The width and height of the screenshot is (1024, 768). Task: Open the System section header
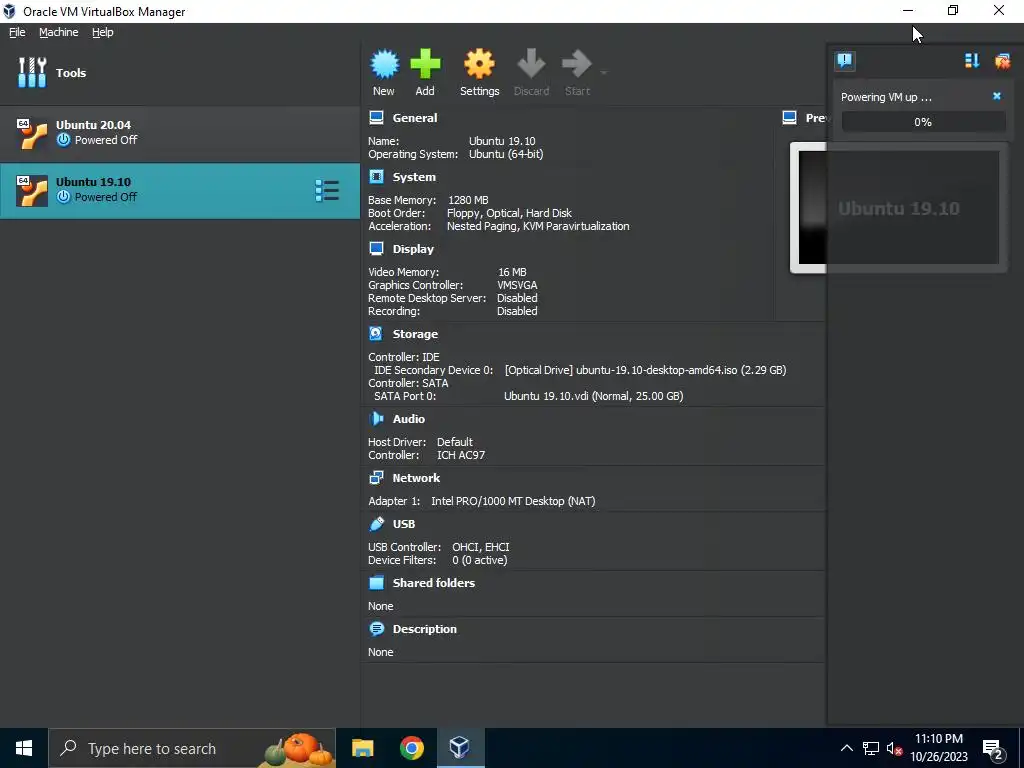[x=414, y=177]
